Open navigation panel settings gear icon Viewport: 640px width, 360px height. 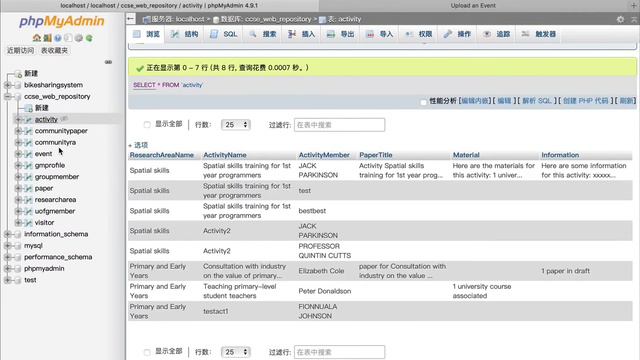(x=79, y=38)
